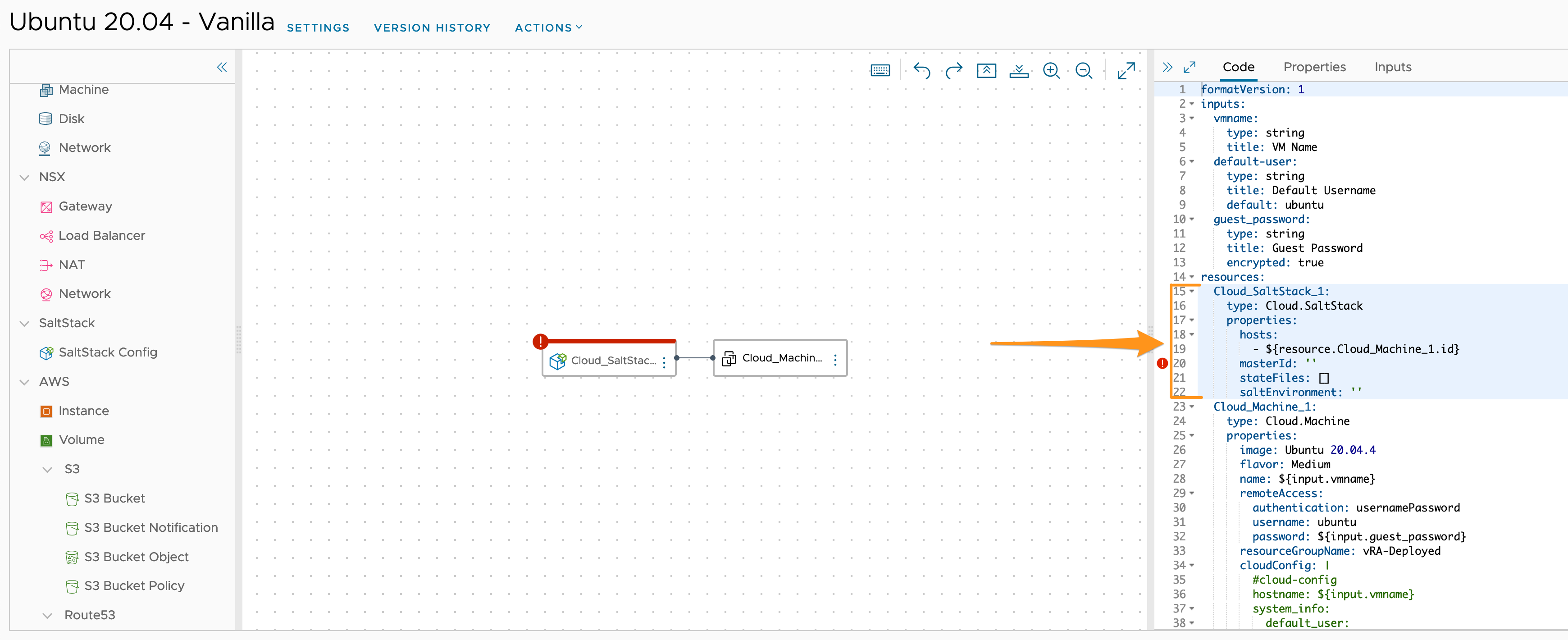
Task: Select the Load Balancer icon
Action: pos(46,236)
